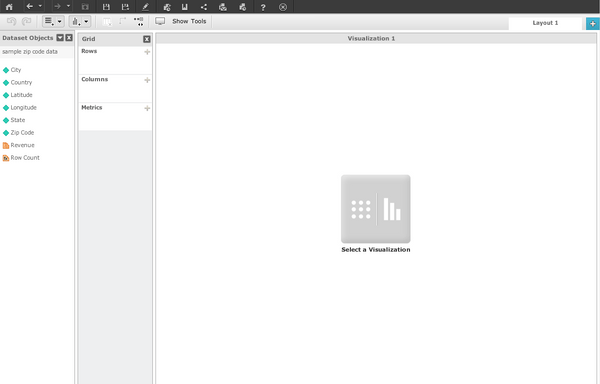Select the Longitude attribute
The image size is (600, 384).
click(20, 107)
